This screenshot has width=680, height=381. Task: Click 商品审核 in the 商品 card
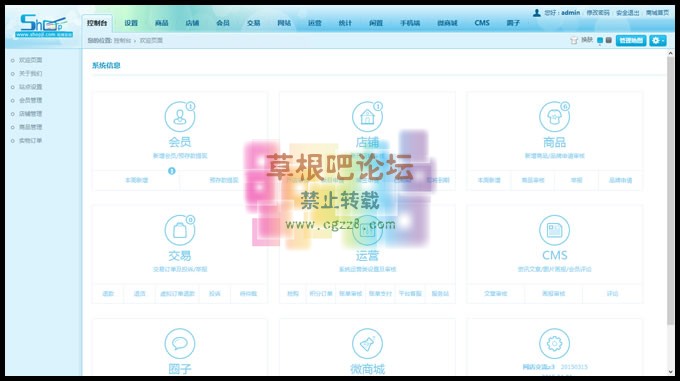(x=533, y=180)
